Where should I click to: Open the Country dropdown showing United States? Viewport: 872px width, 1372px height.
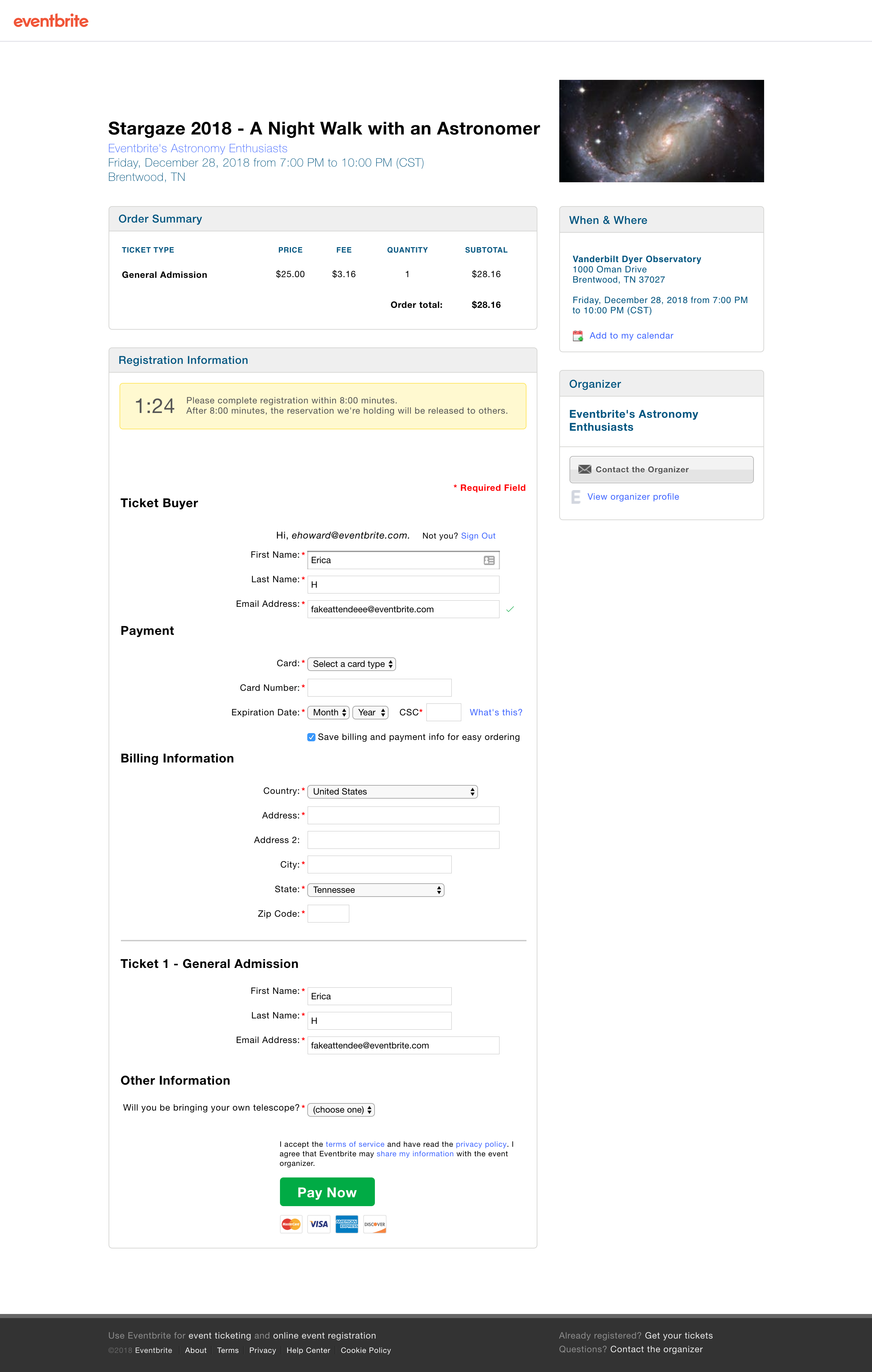pos(393,791)
